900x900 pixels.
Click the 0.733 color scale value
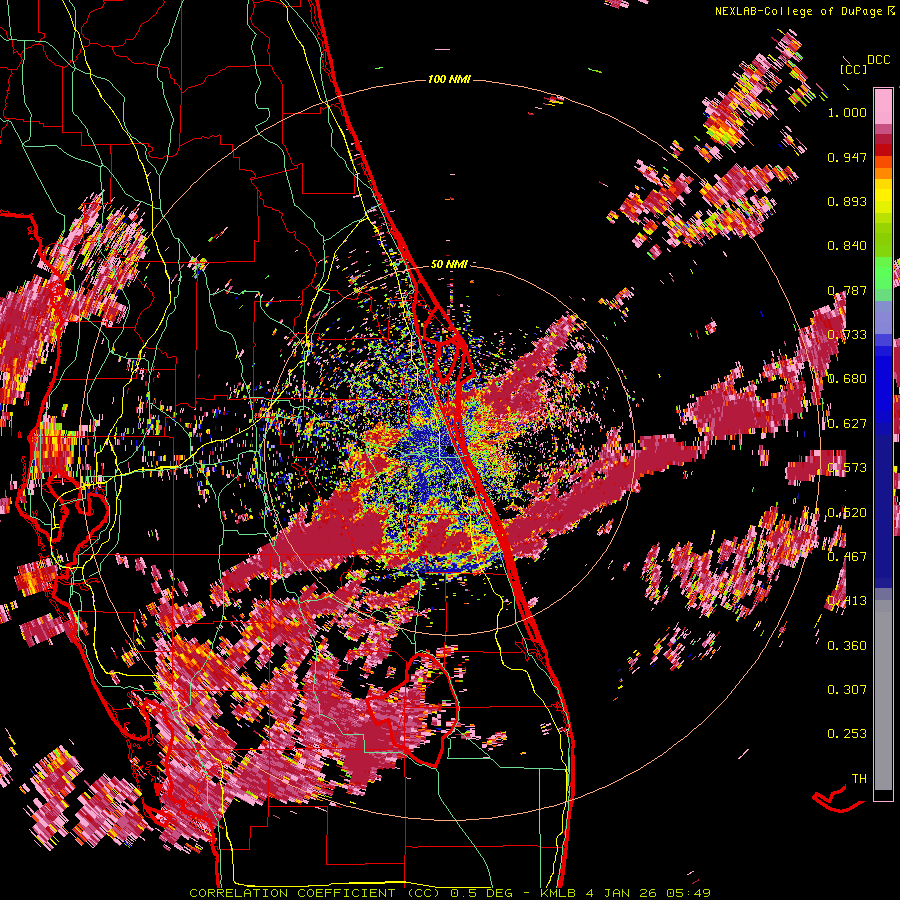point(847,335)
